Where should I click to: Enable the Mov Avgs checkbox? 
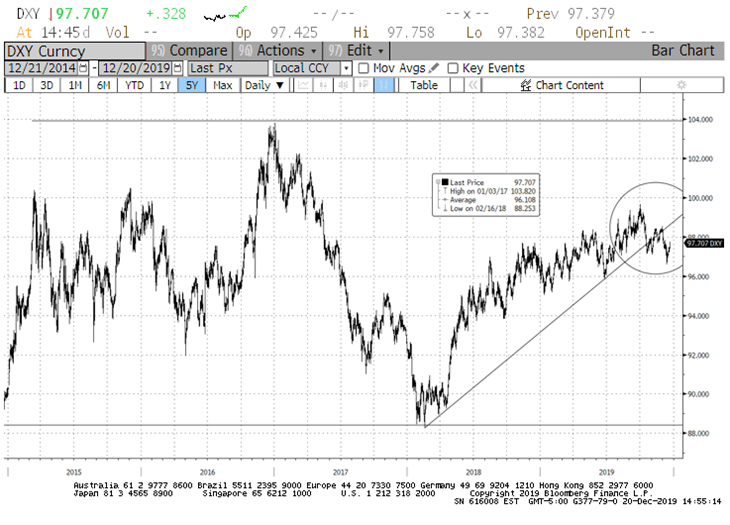coord(363,68)
